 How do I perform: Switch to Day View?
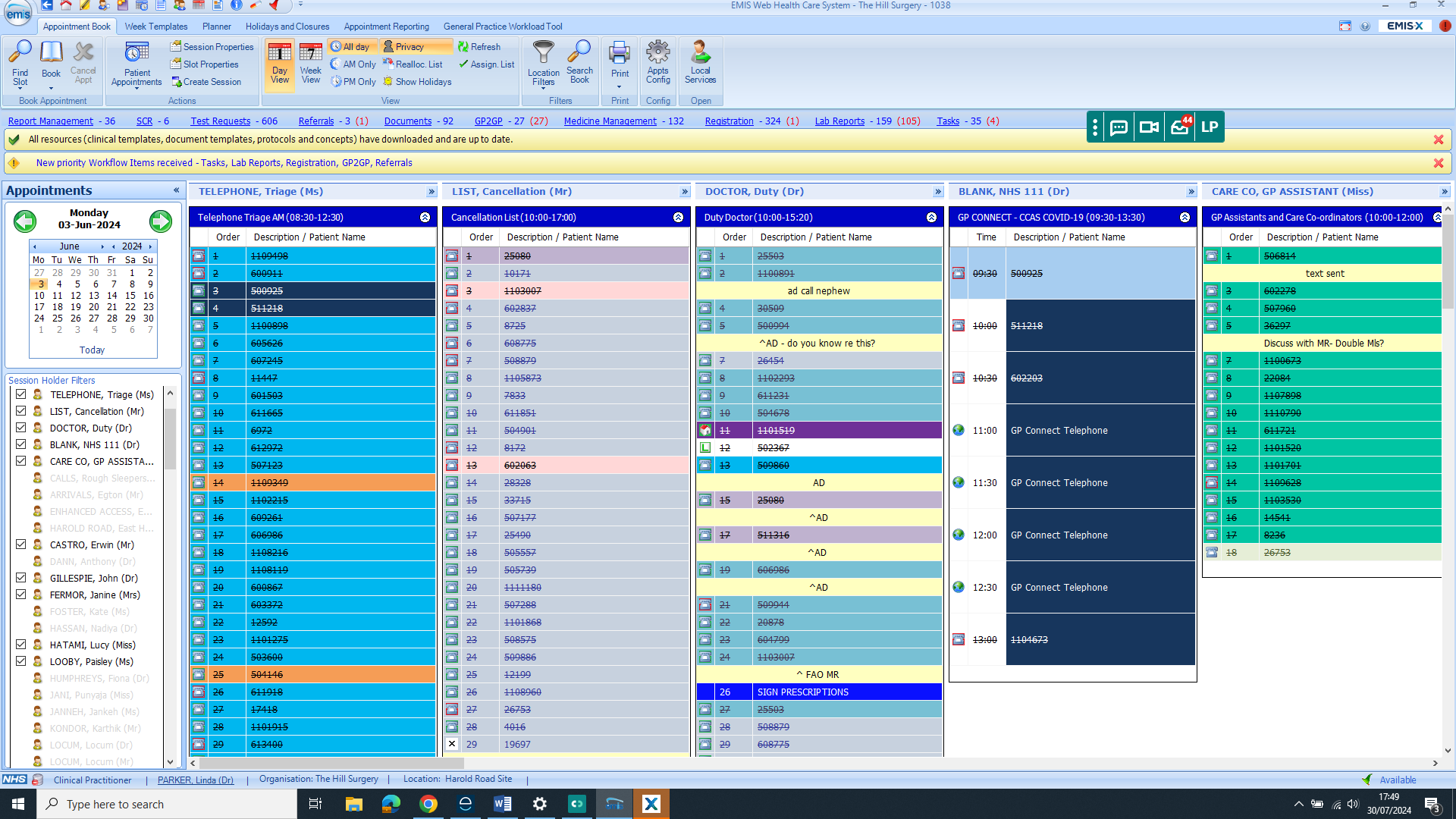pos(280,64)
